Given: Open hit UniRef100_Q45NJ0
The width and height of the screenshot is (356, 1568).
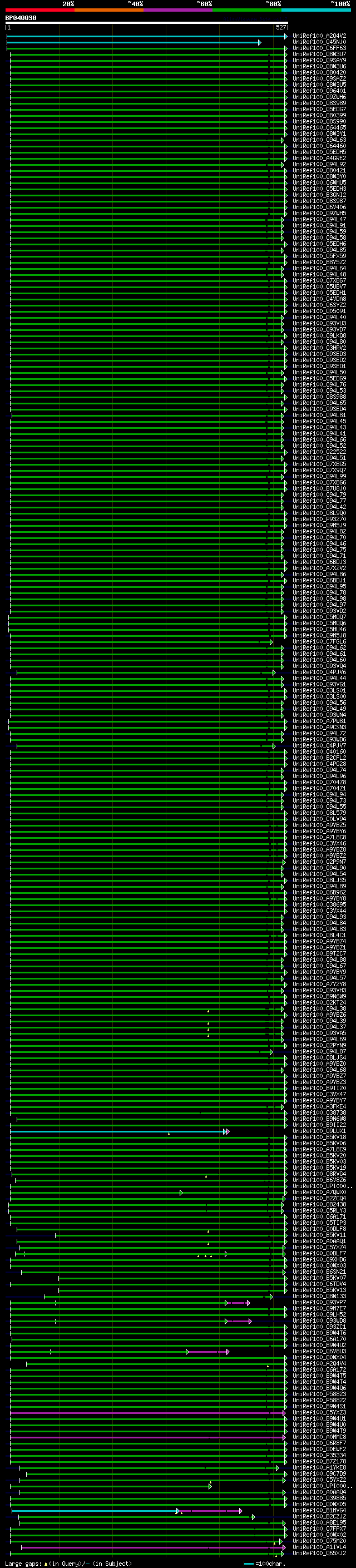Looking at the screenshot, I should 319,42.
